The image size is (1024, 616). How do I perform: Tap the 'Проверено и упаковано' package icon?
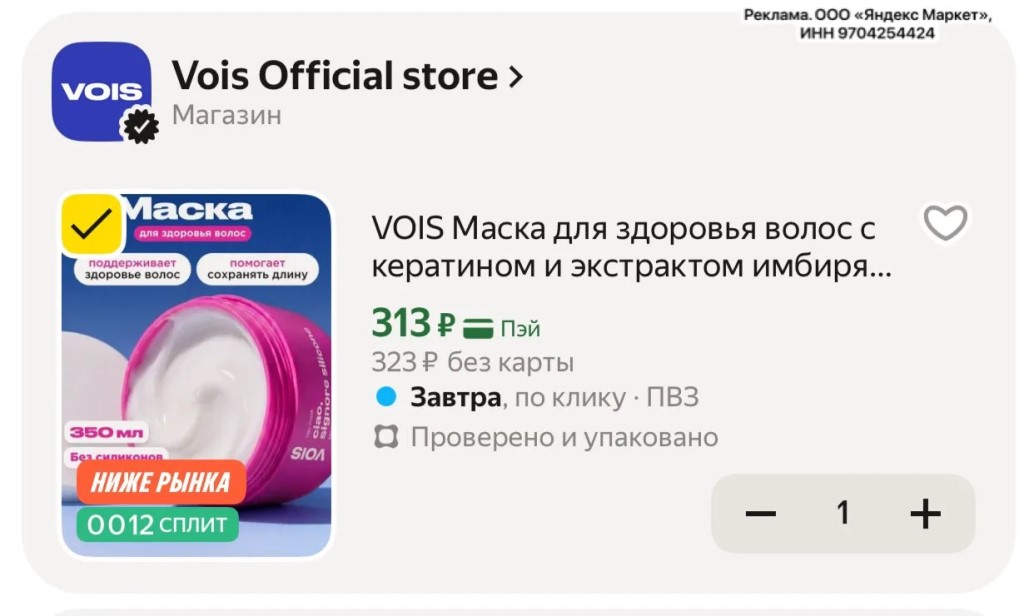386,437
